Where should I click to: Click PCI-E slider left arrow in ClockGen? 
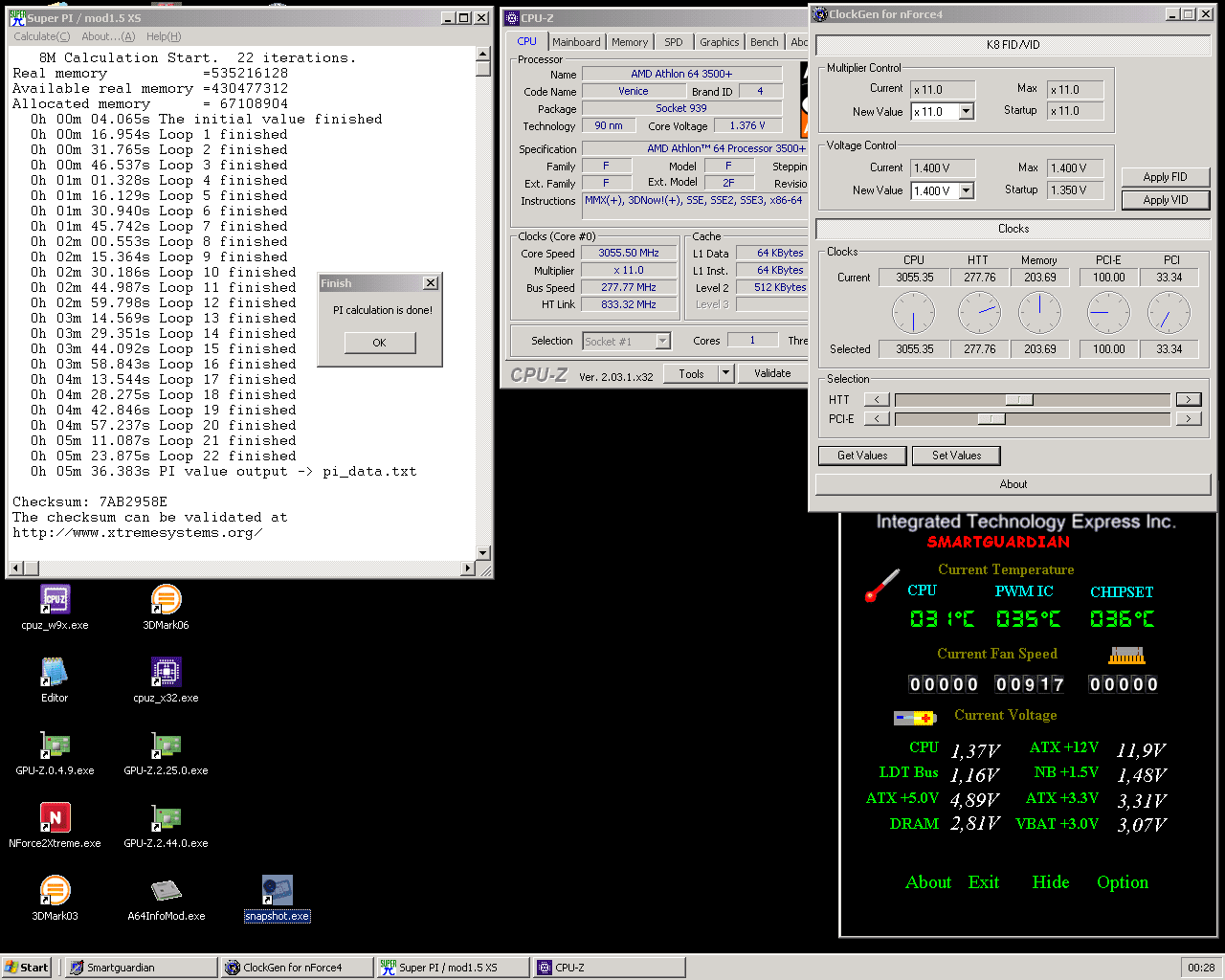[x=877, y=418]
